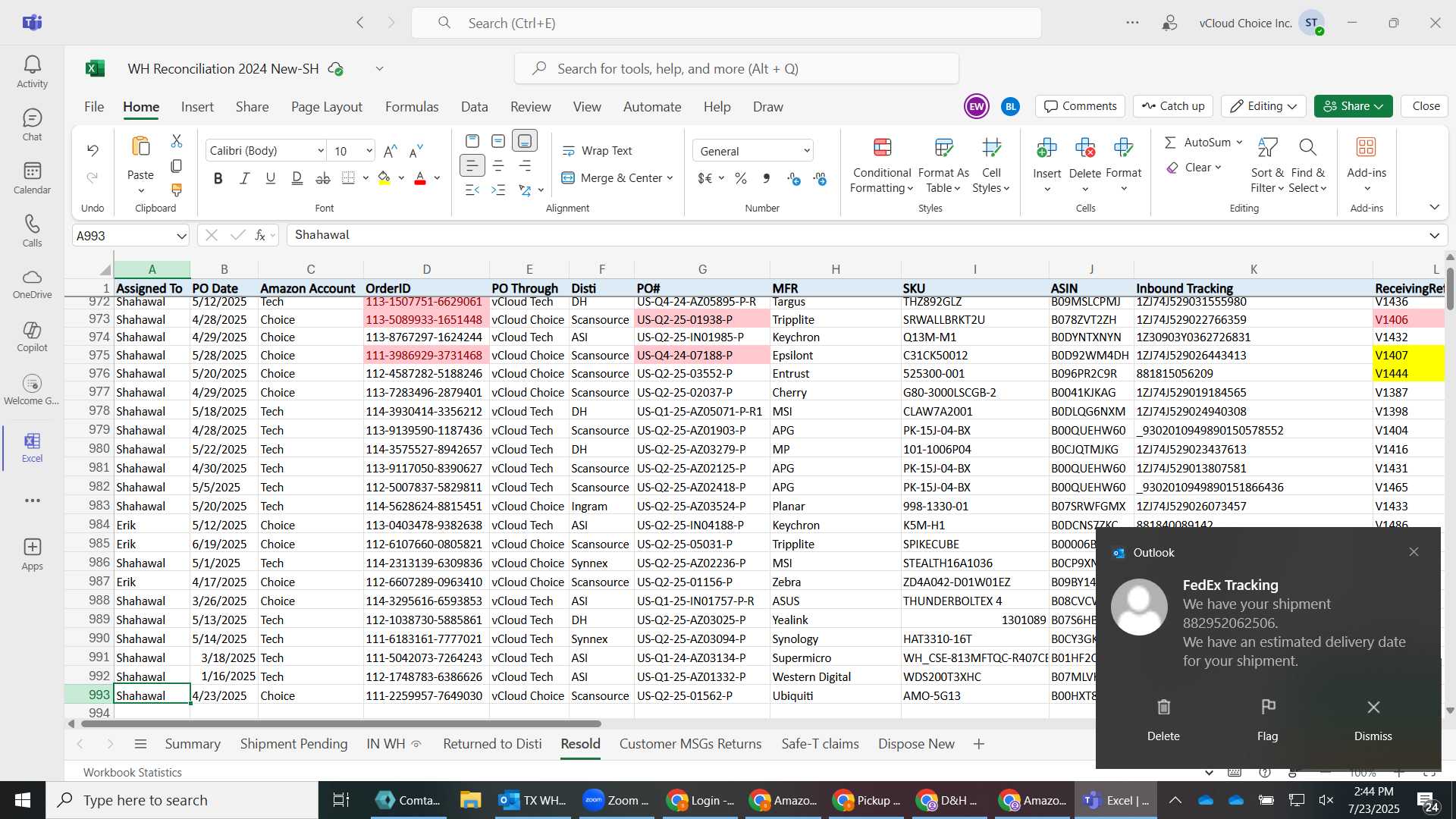Open Activity in Teams sidebar

32,72
